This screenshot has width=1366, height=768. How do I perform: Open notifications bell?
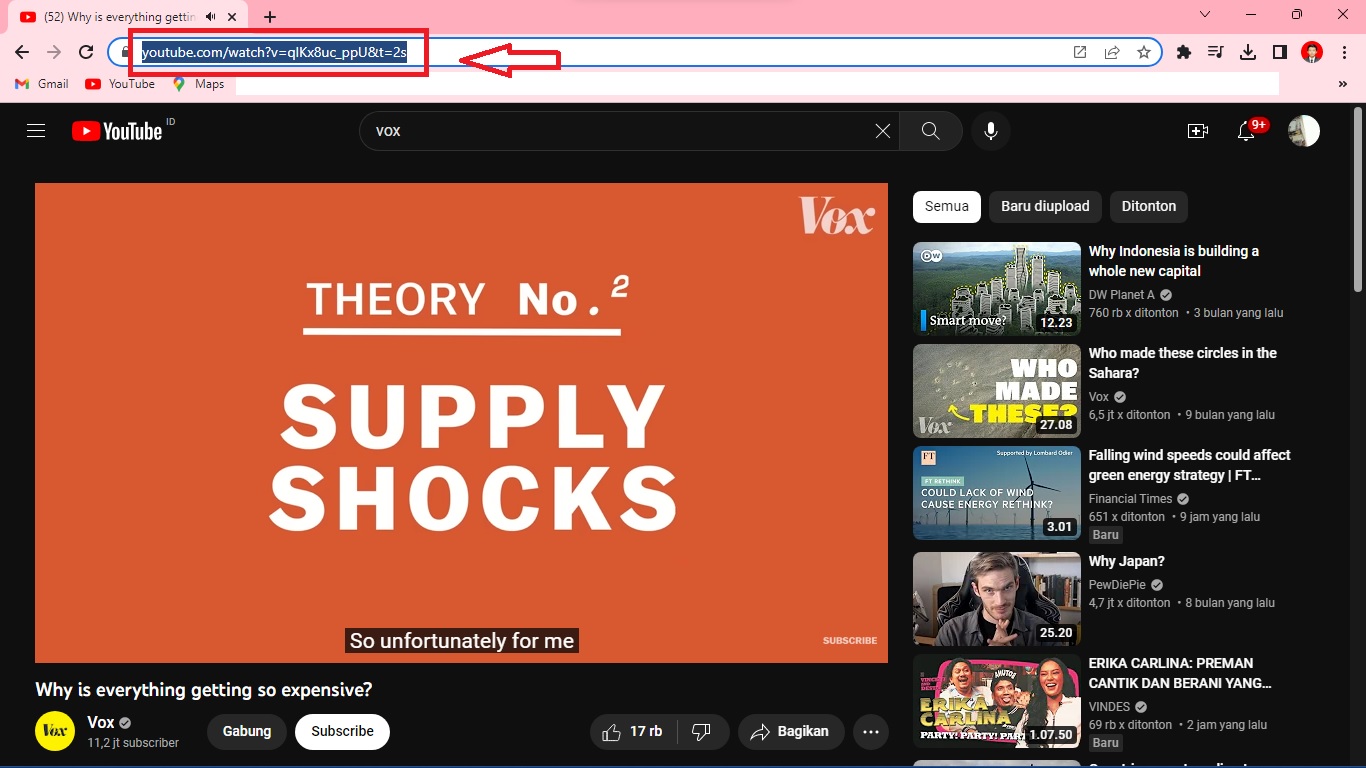pyautogui.click(x=1246, y=131)
